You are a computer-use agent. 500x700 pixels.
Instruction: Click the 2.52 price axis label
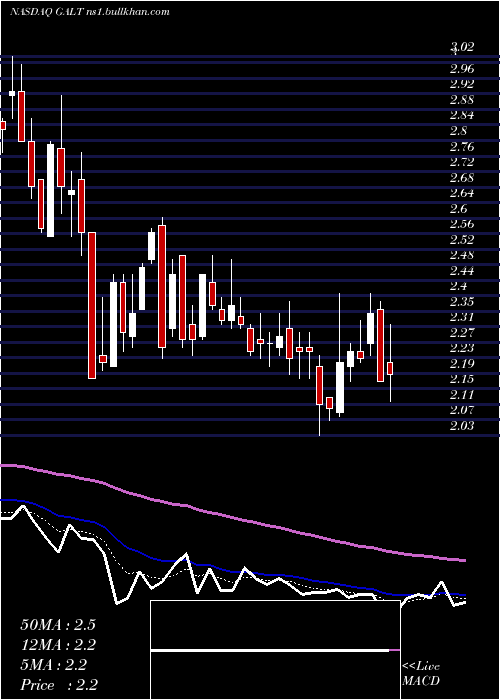pyautogui.click(x=462, y=240)
